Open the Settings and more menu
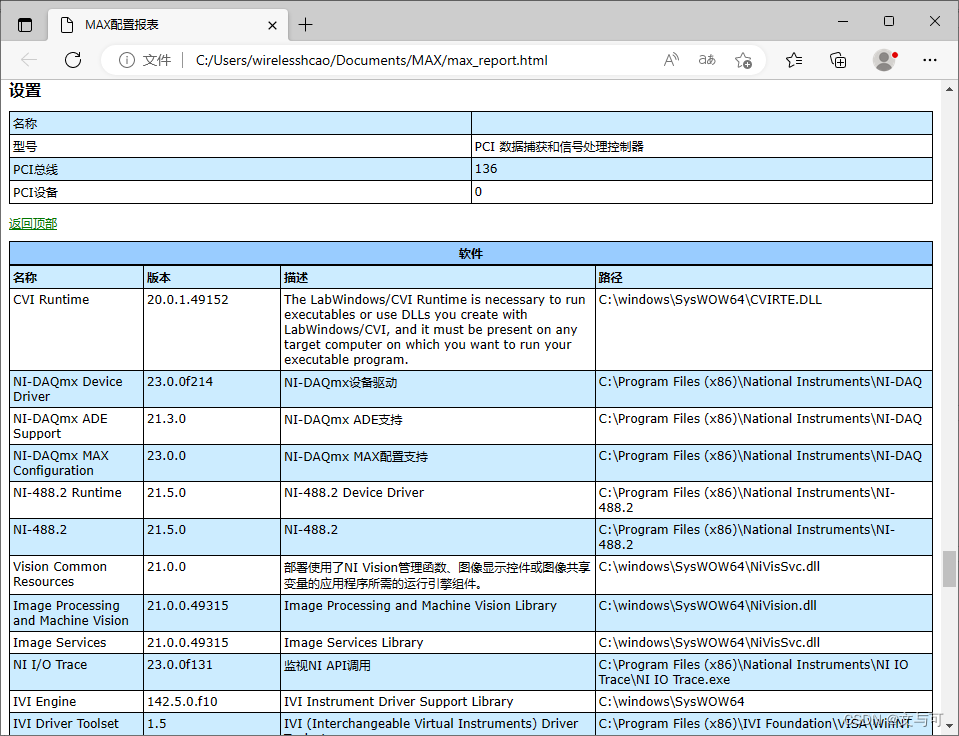The width and height of the screenshot is (959, 736). (x=930, y=60)
